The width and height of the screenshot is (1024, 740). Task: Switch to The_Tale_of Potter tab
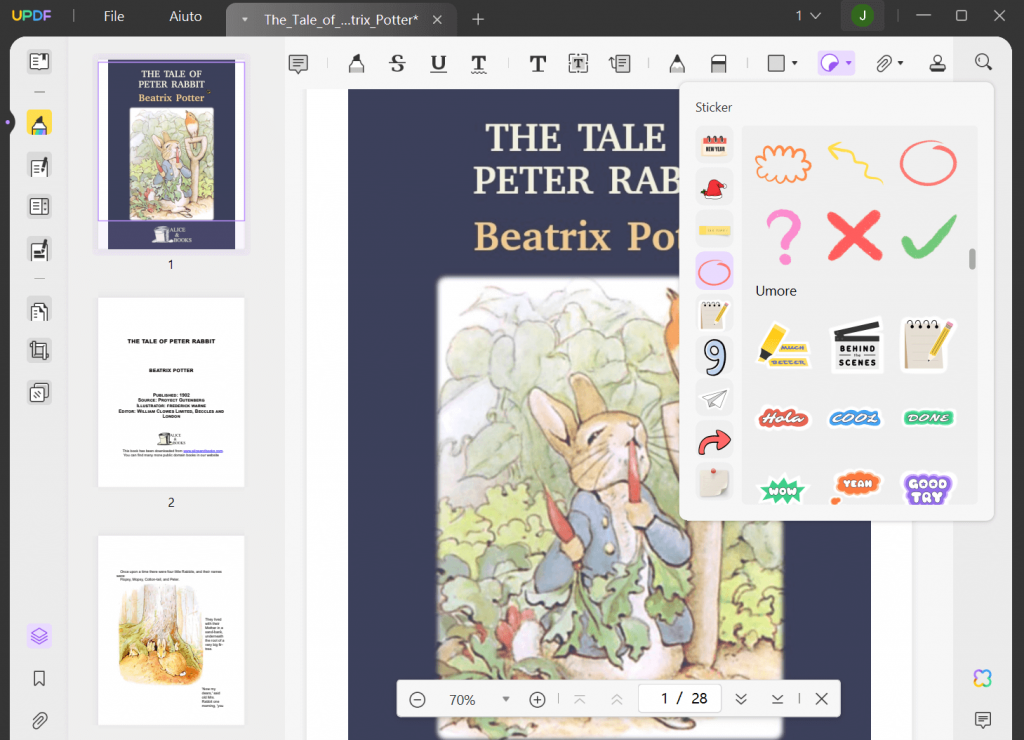tap(341, 20)
